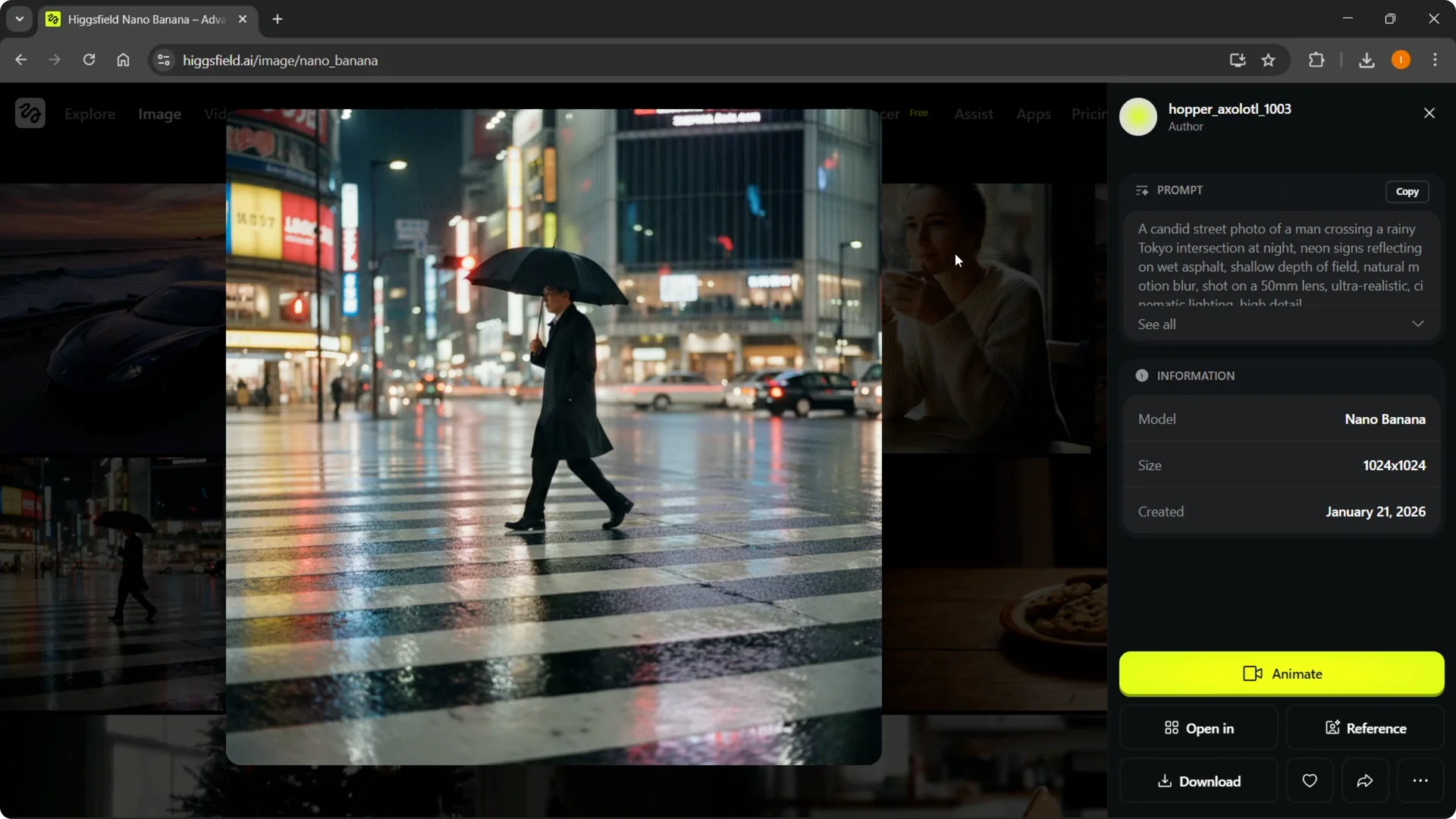The width and height of the screenshot is (1456, 819).
Task: Open the Reference option
Action: (x=1365, y=728)
